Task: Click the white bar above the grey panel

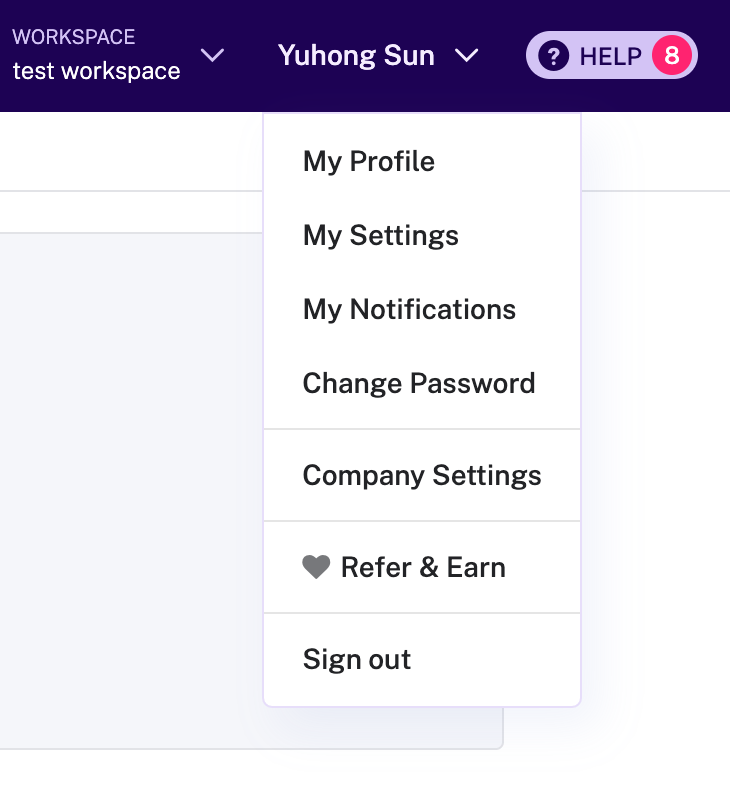Action: tap(130, 212)
